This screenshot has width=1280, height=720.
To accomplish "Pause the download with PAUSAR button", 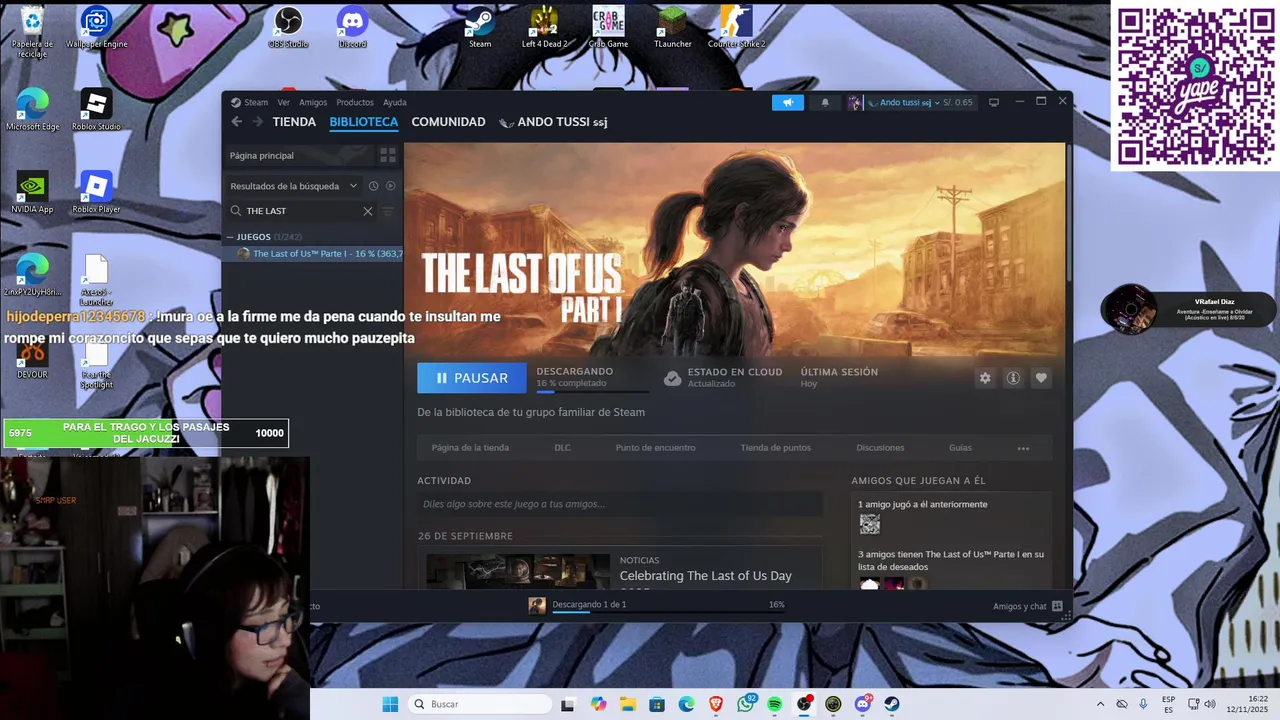I will coord(472,378).
